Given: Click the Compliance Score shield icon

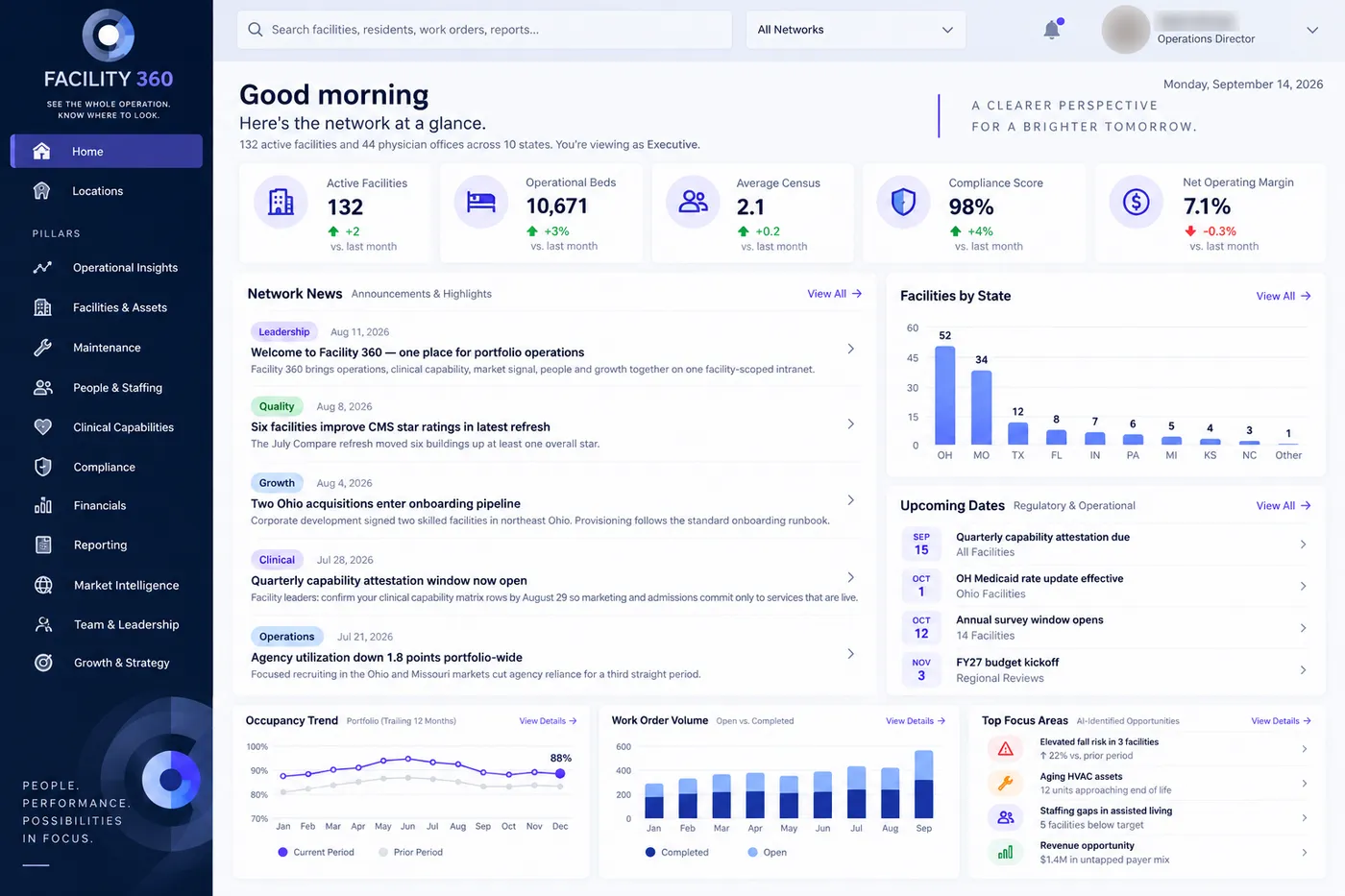Looking at the screenshot, I should coord(903,202).
